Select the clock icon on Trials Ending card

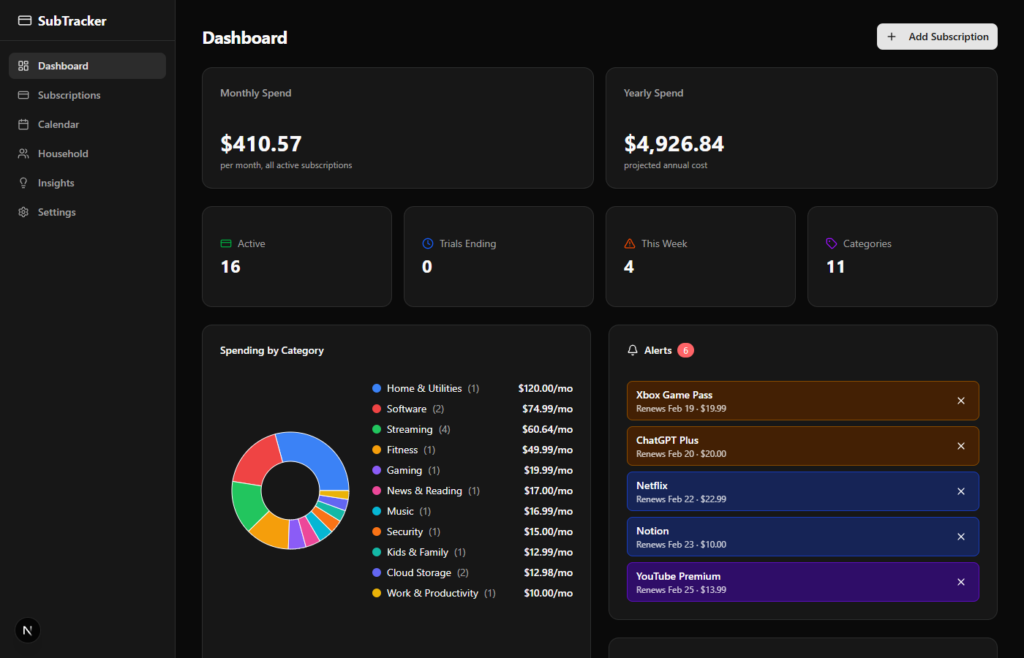pyautogui.click(x=427, y=242)
